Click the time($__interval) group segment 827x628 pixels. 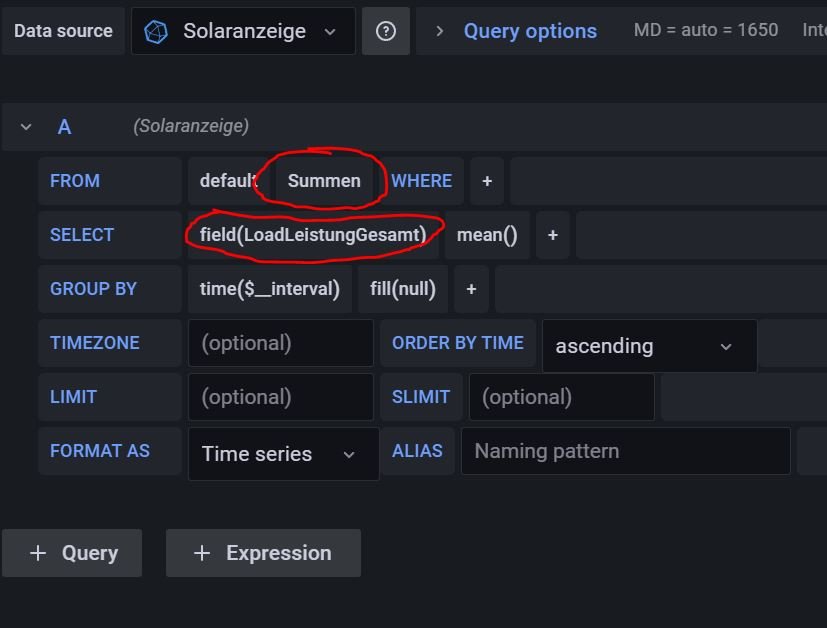tap(270, 289)
